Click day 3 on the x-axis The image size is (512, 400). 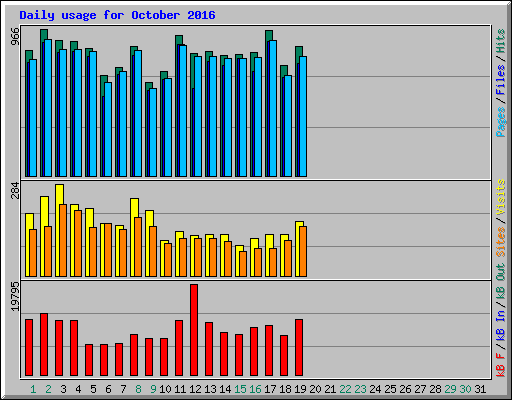pos(63,389)
